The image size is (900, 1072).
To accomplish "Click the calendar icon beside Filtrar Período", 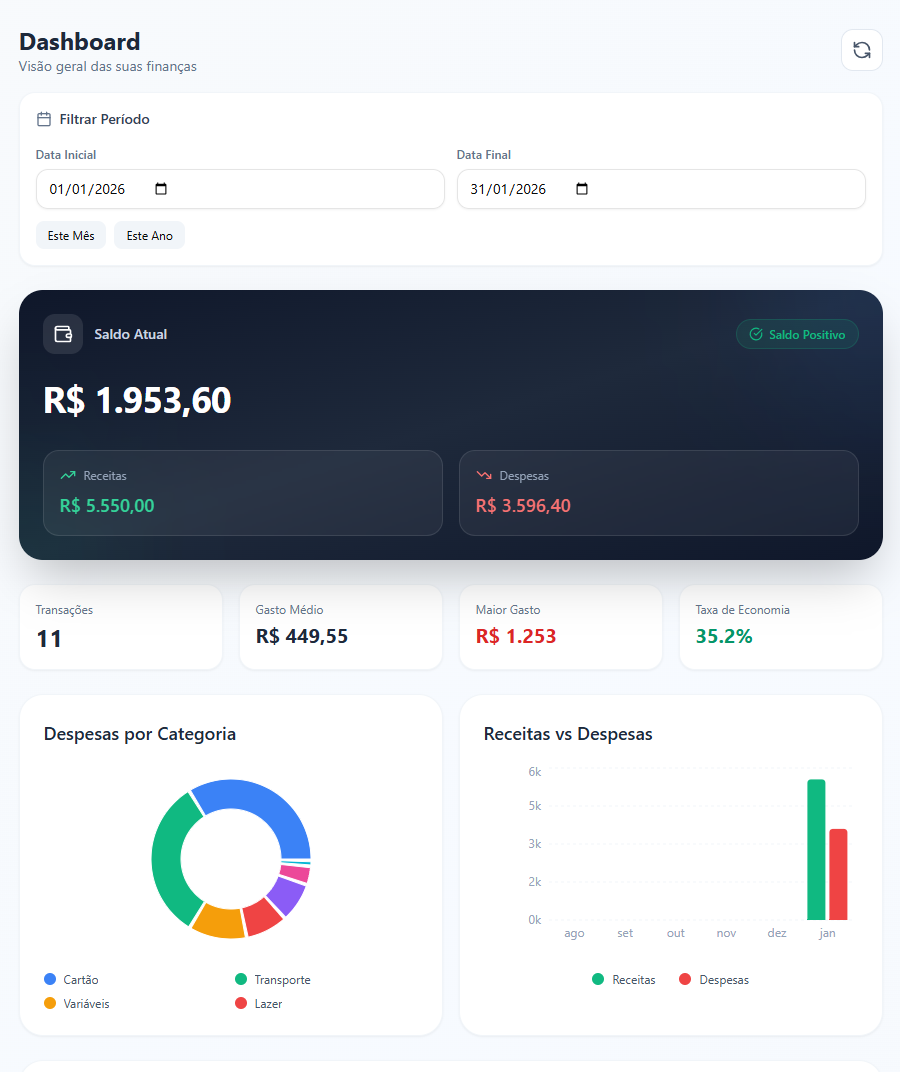I will [x=44, y=119].
